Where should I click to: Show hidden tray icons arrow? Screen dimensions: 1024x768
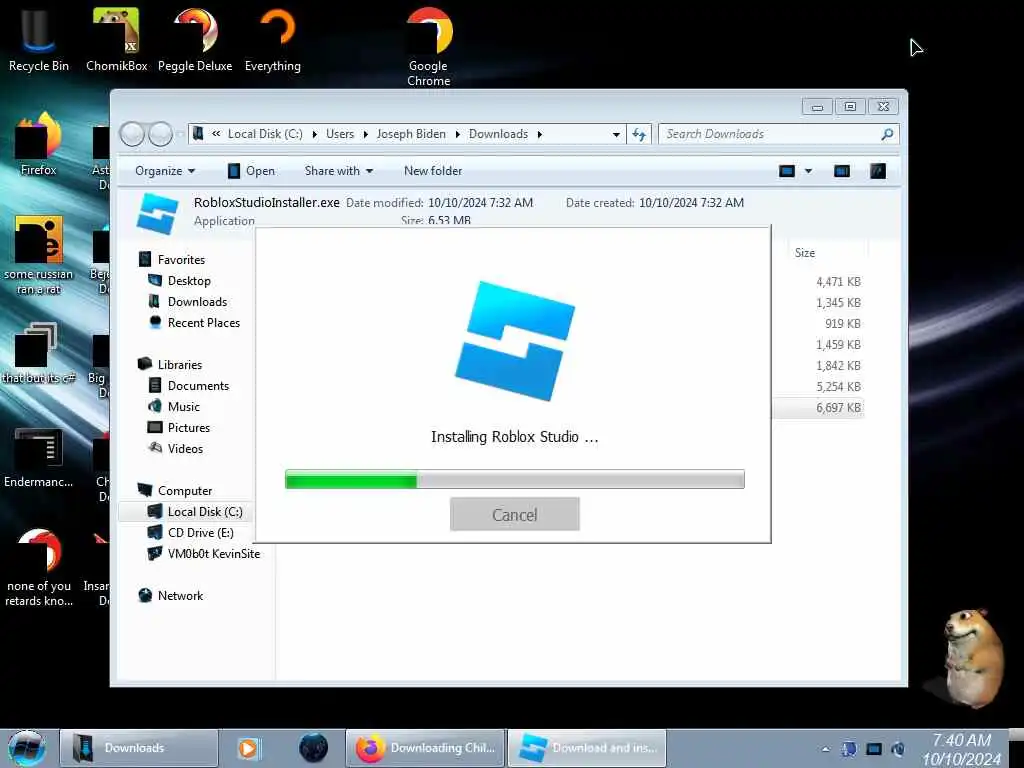[x=825, y=749]
